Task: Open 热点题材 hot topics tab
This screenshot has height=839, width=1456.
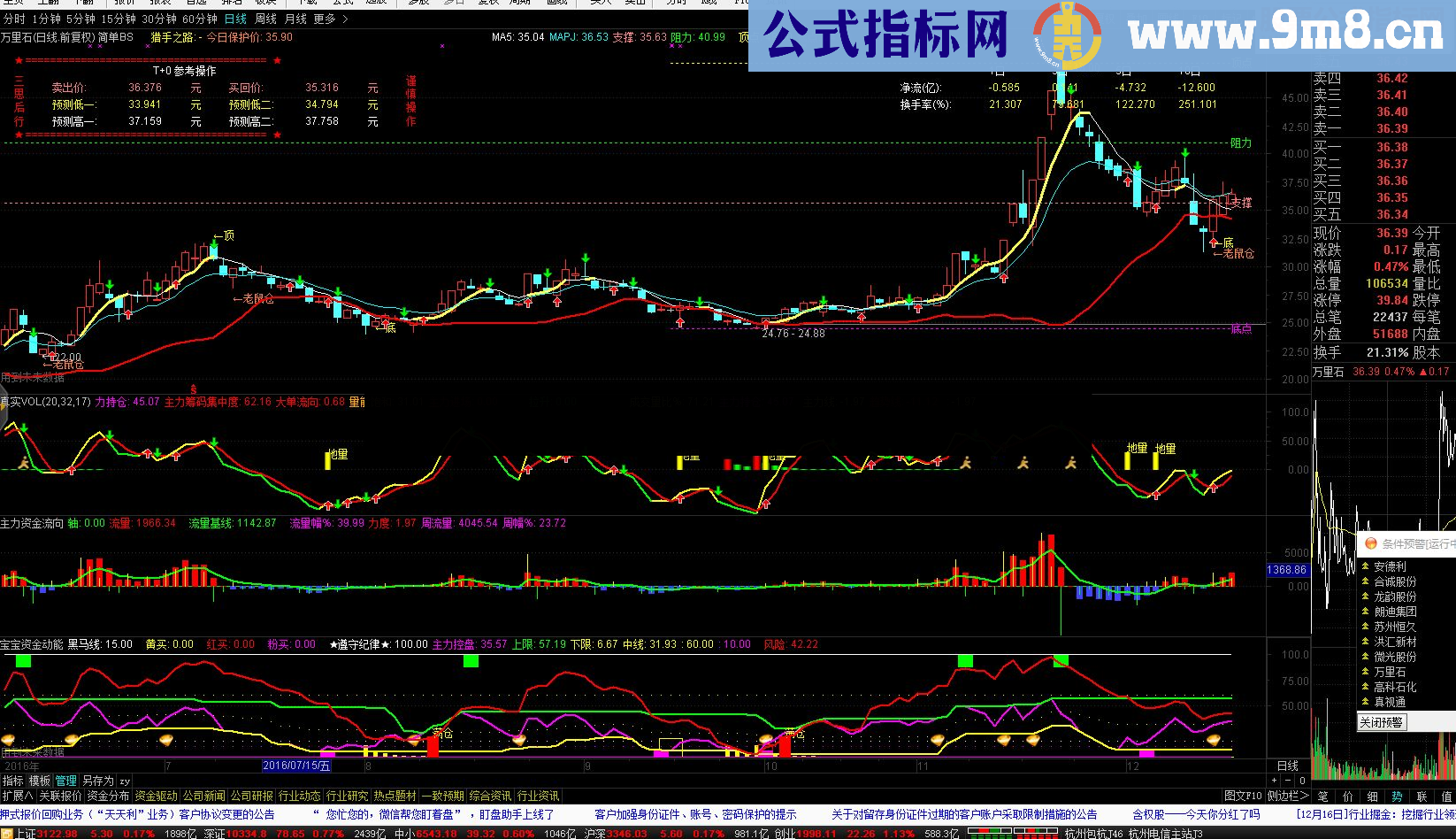Action: [x=395, y=796]
